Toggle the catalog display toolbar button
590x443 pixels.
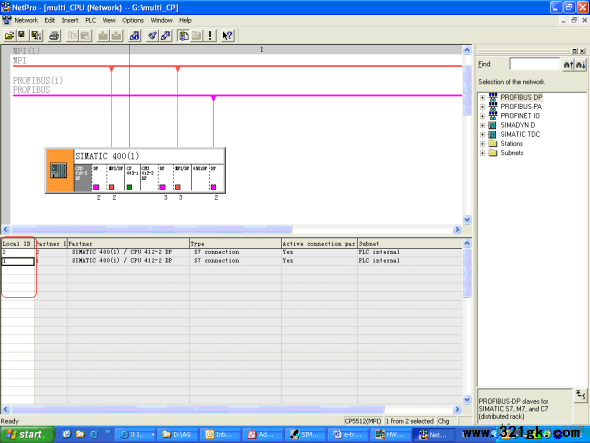184,36
